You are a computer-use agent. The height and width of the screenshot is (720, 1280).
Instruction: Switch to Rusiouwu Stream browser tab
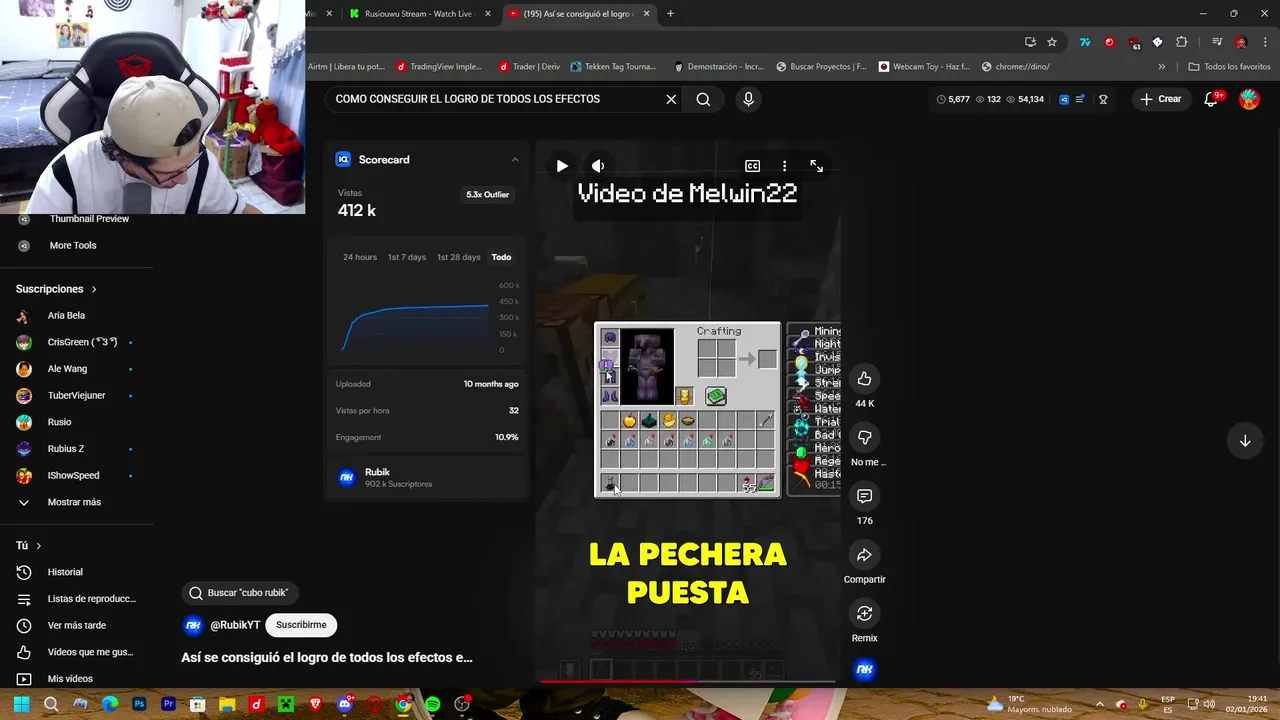click(419, 14)
